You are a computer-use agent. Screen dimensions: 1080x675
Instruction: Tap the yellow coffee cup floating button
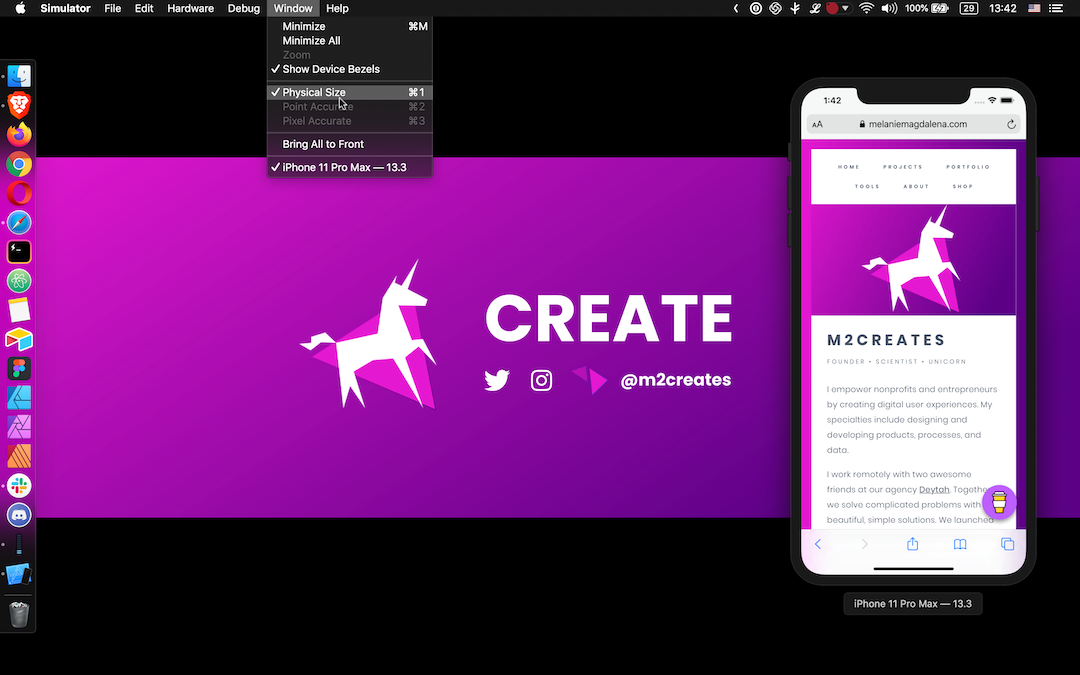pyautogui.click(x=999, y=502)
